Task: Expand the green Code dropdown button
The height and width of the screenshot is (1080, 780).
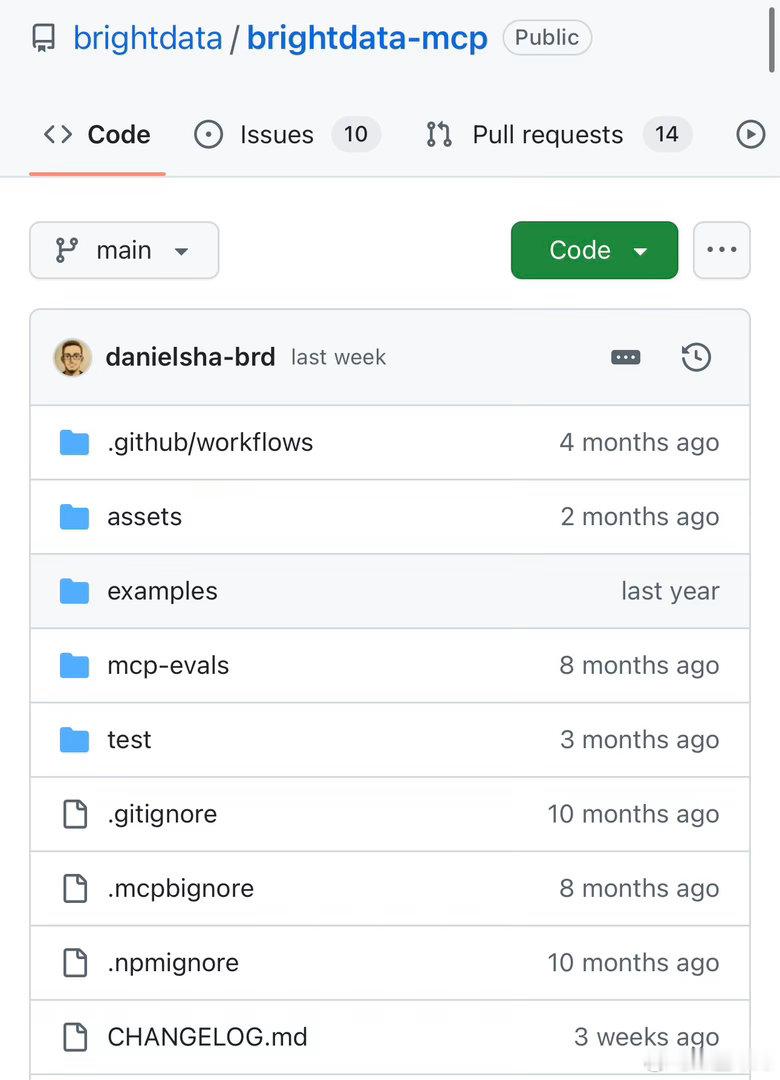Action: (595, 250)
